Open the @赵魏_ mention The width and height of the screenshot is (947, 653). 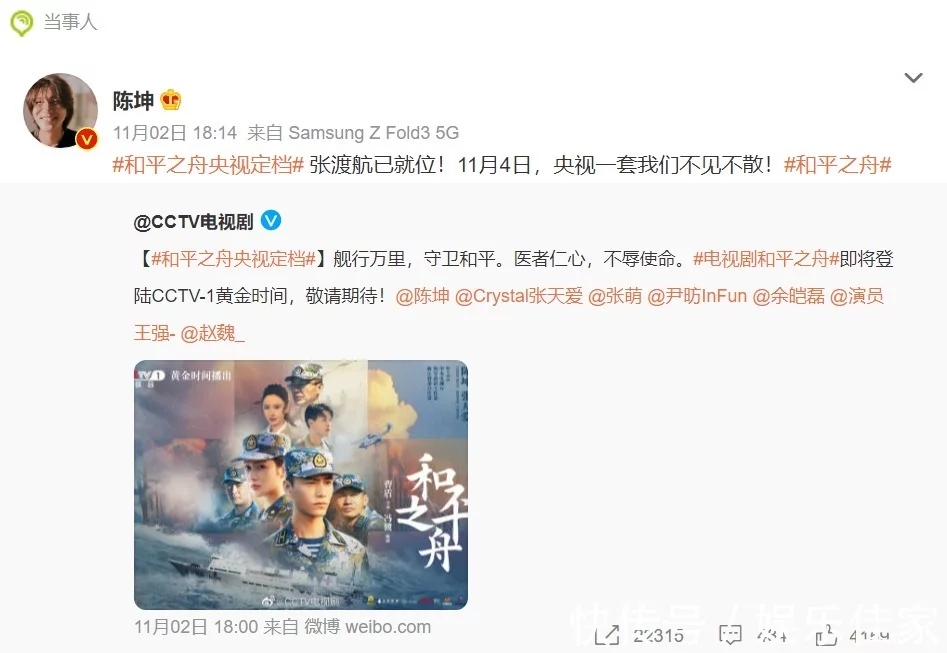point(213,332)
